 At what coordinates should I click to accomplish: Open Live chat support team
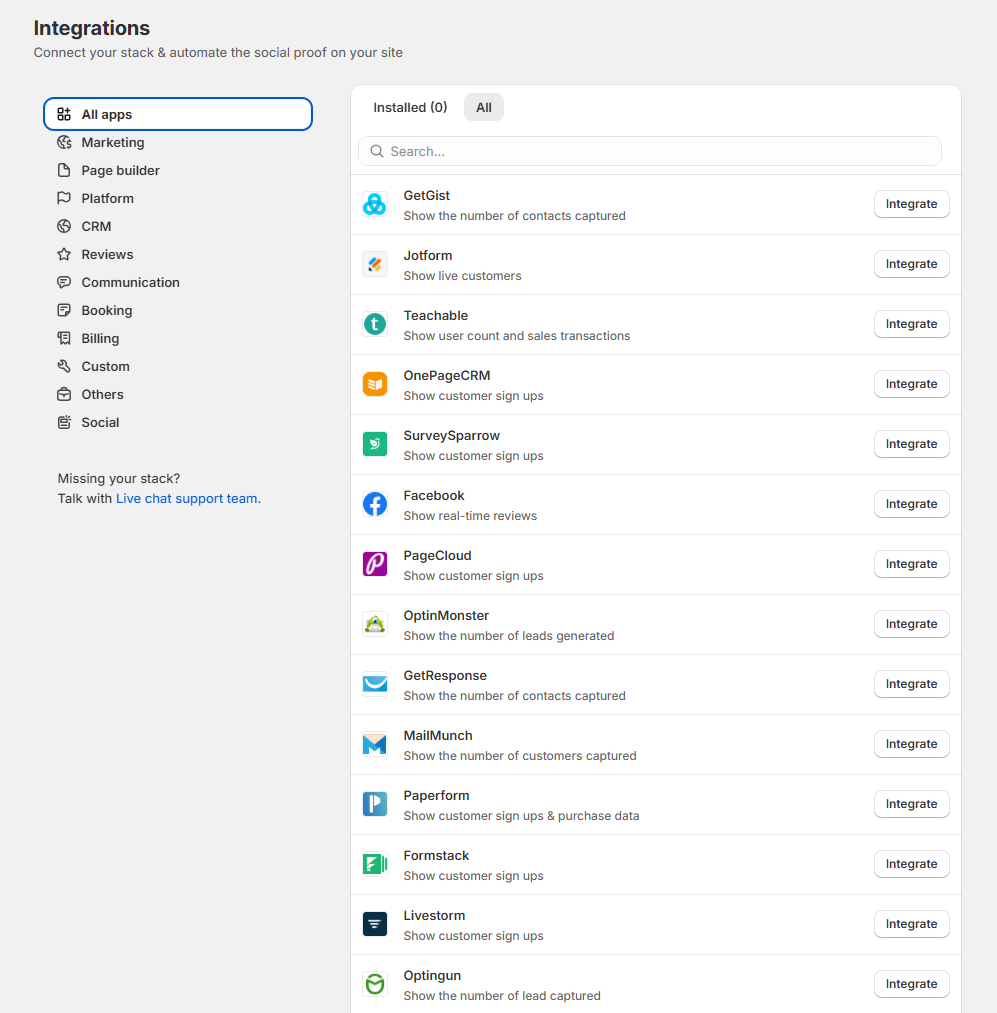click(x=187, y=498)
